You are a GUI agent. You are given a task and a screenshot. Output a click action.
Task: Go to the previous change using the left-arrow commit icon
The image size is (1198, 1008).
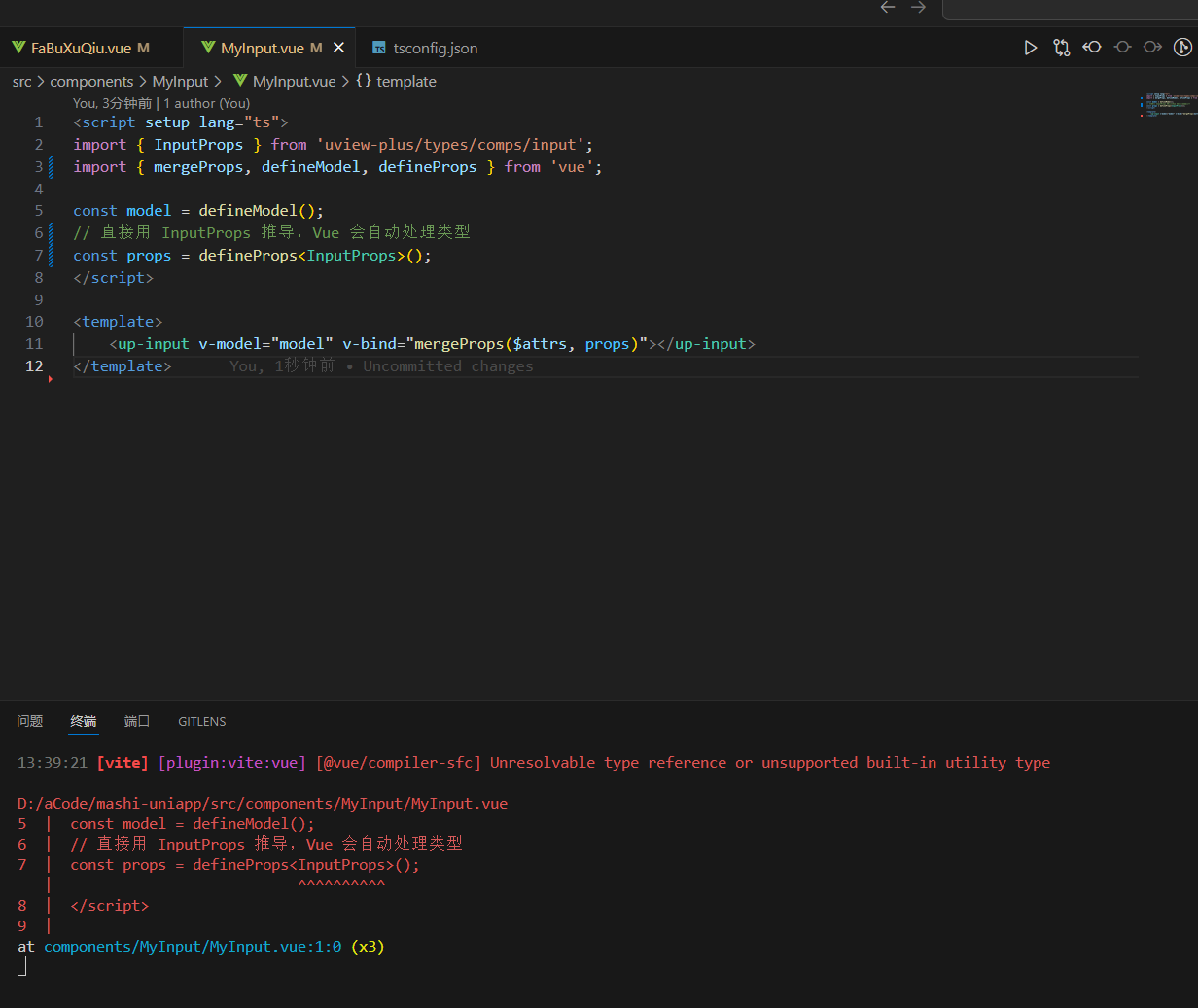(x=1092, y=47)
